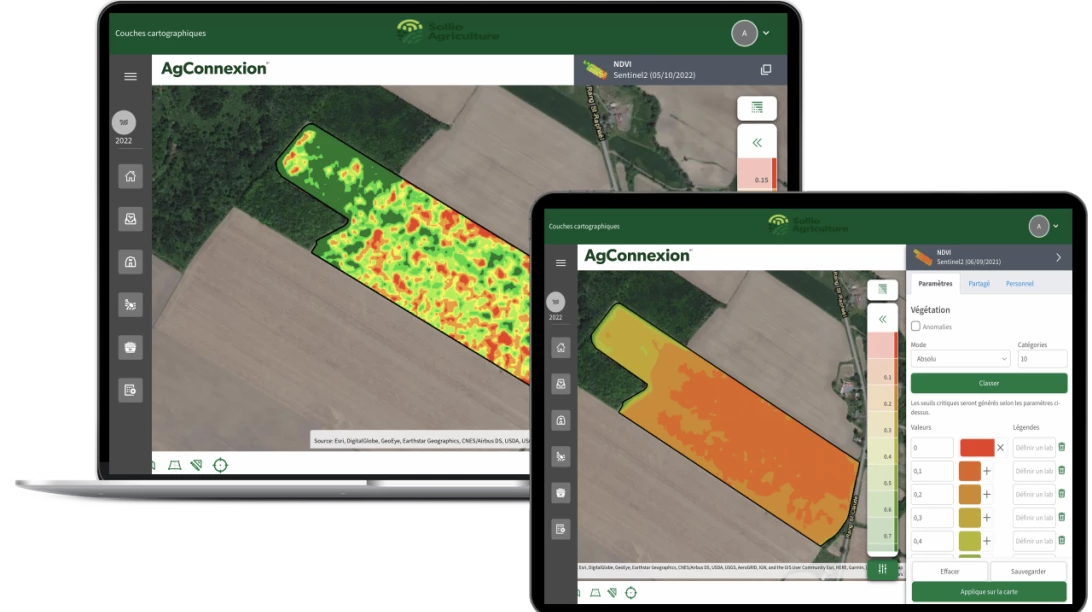
Task: Add a color after 0,2 with plus icon
Action: point(987,494)
